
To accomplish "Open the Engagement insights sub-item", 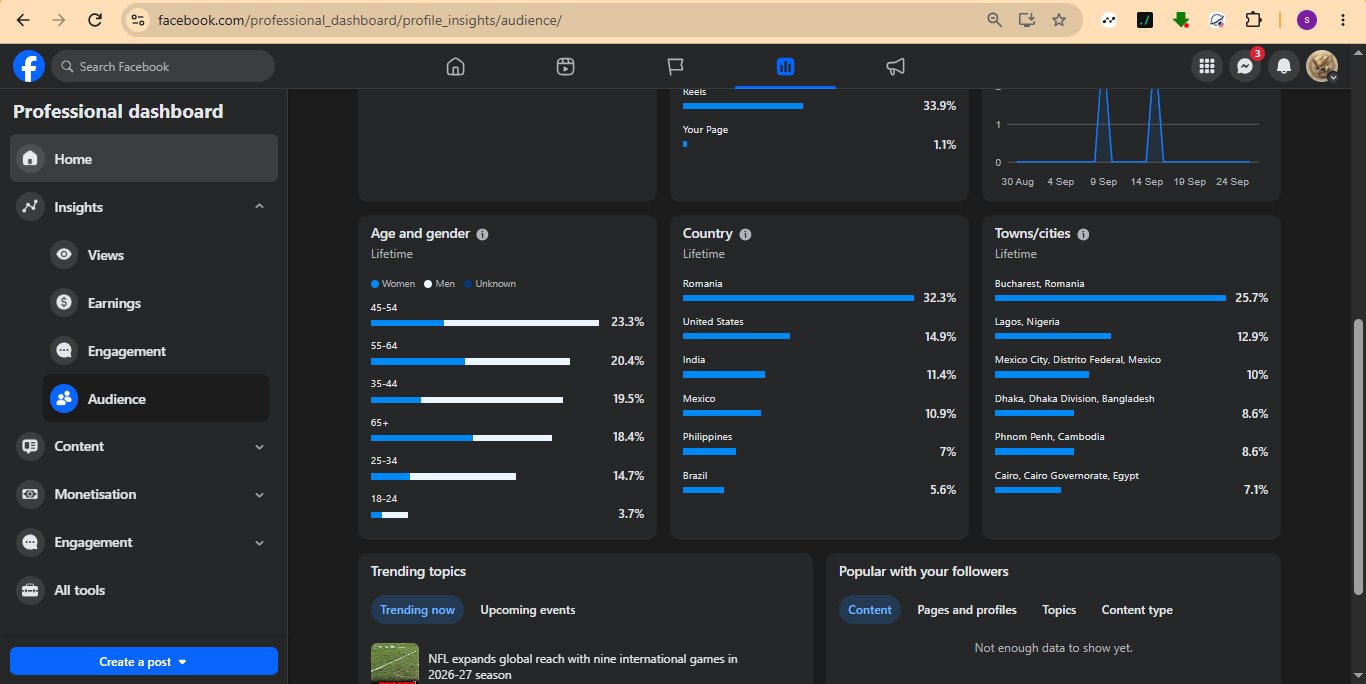I will click(x=156, y=351).
